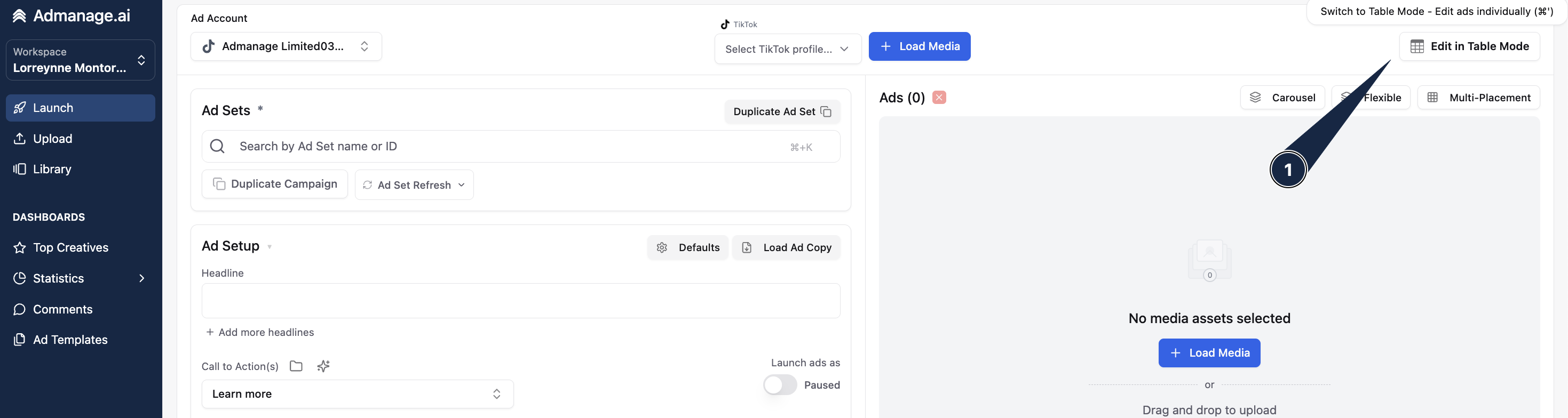Screen dimensions: 1568x418
Task: Open the Select TikTok profile dropdown
Action: click(788, 49)
